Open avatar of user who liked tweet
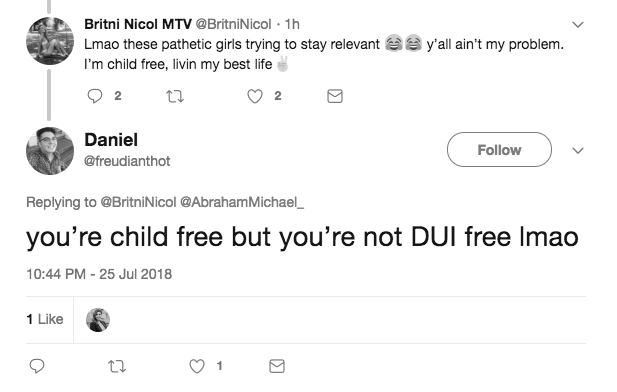617x392 pixels. [98, 320]
